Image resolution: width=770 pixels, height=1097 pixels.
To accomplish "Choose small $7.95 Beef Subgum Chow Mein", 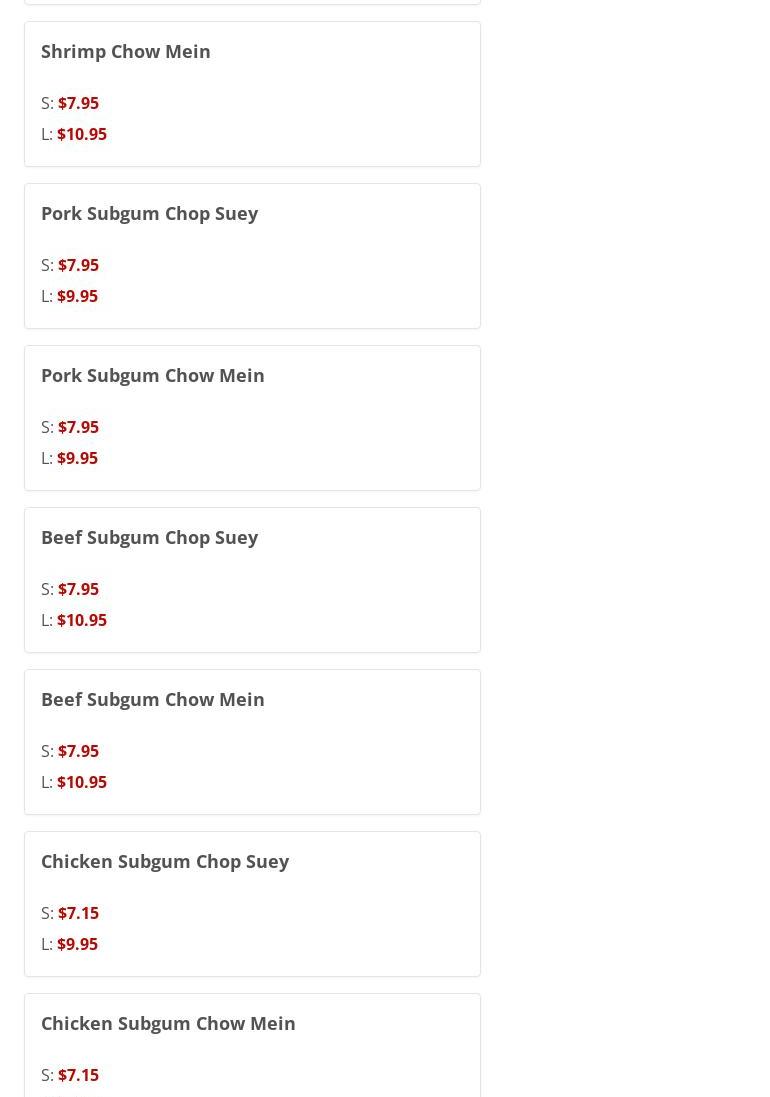I will 78,751.
